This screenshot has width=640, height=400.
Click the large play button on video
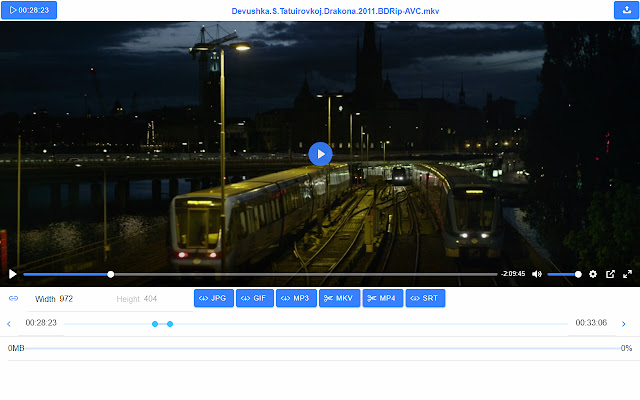(x=320, y=153)
